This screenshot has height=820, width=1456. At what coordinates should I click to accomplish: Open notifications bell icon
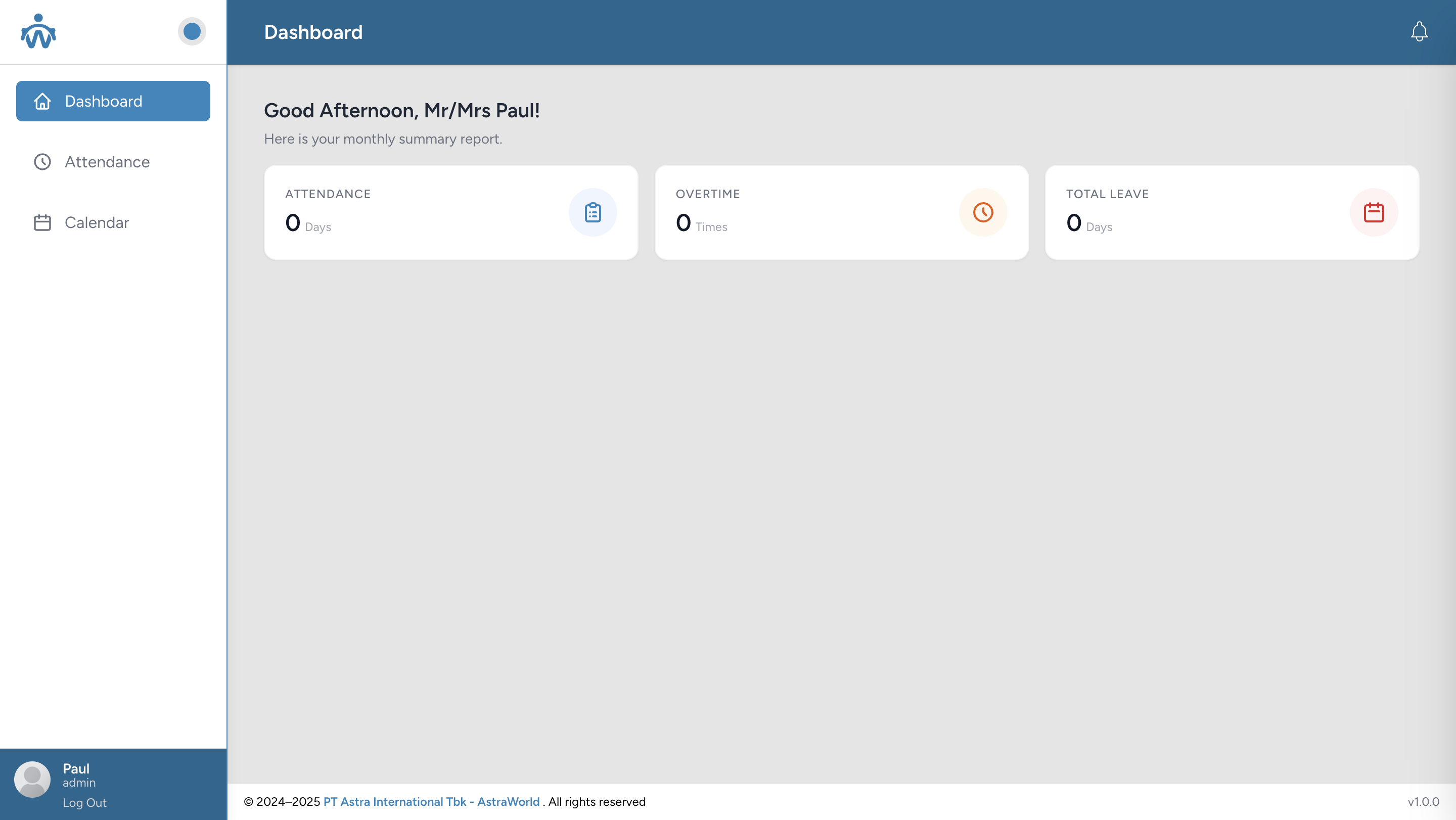click(x=1419, y=32)
